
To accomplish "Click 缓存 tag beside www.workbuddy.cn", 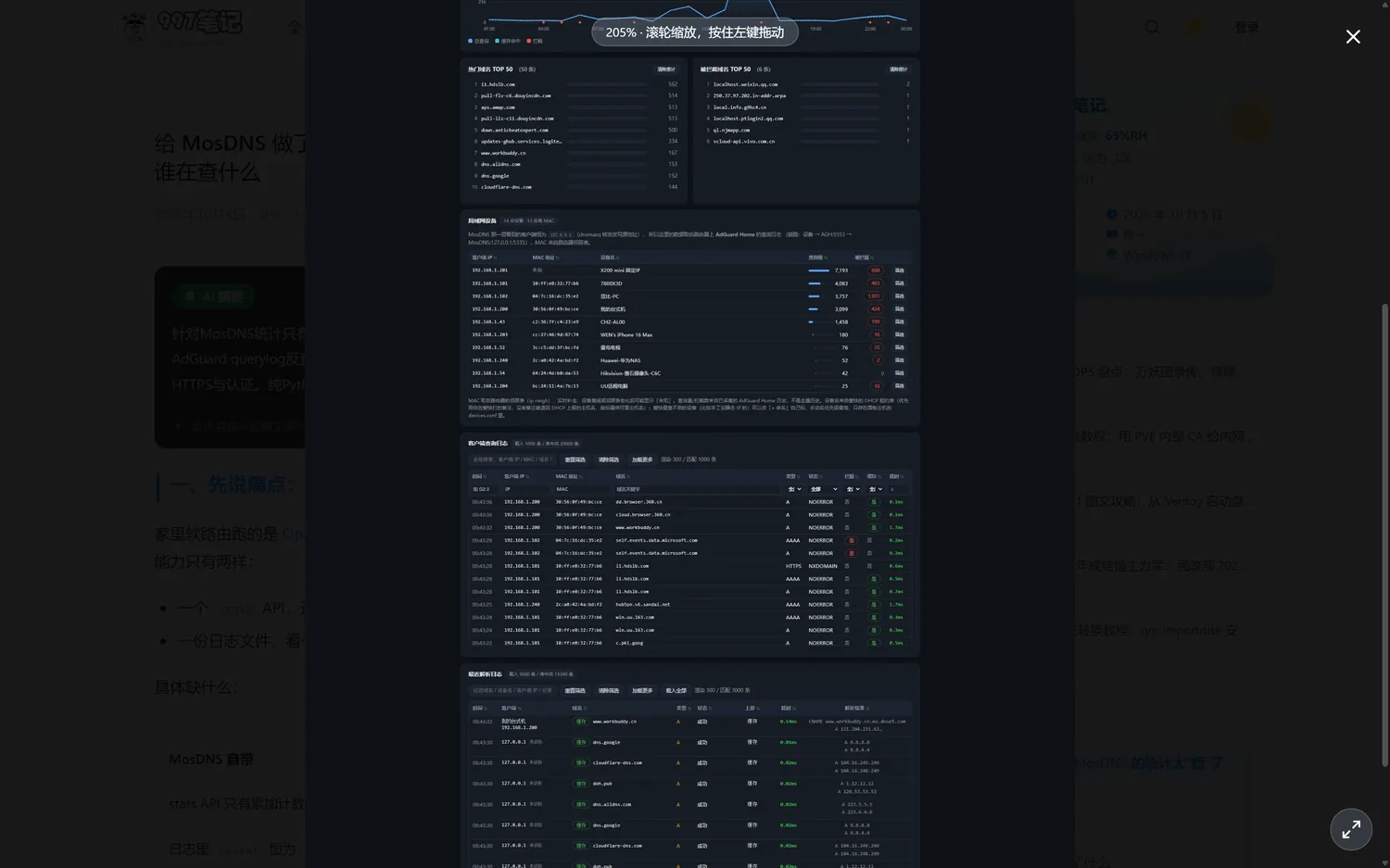I will [x=581, y=722].
